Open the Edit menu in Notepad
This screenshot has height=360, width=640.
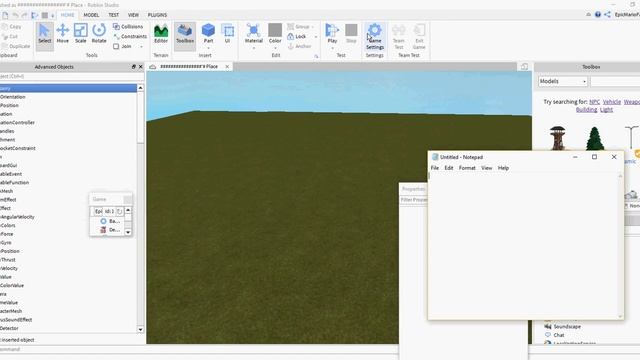click(449, 168)
